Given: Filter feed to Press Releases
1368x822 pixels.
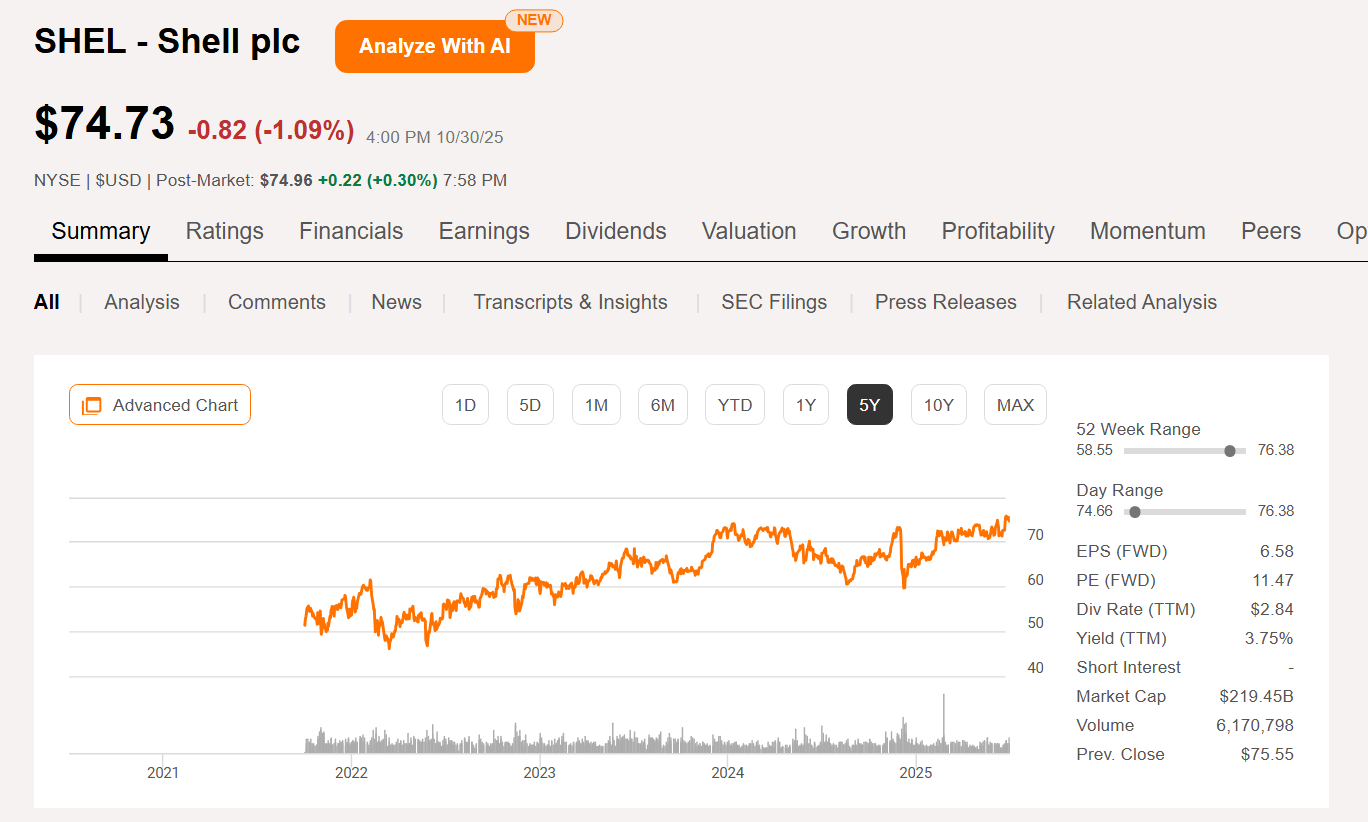Looking at the screenshot, I should click(x=945, y=302).
